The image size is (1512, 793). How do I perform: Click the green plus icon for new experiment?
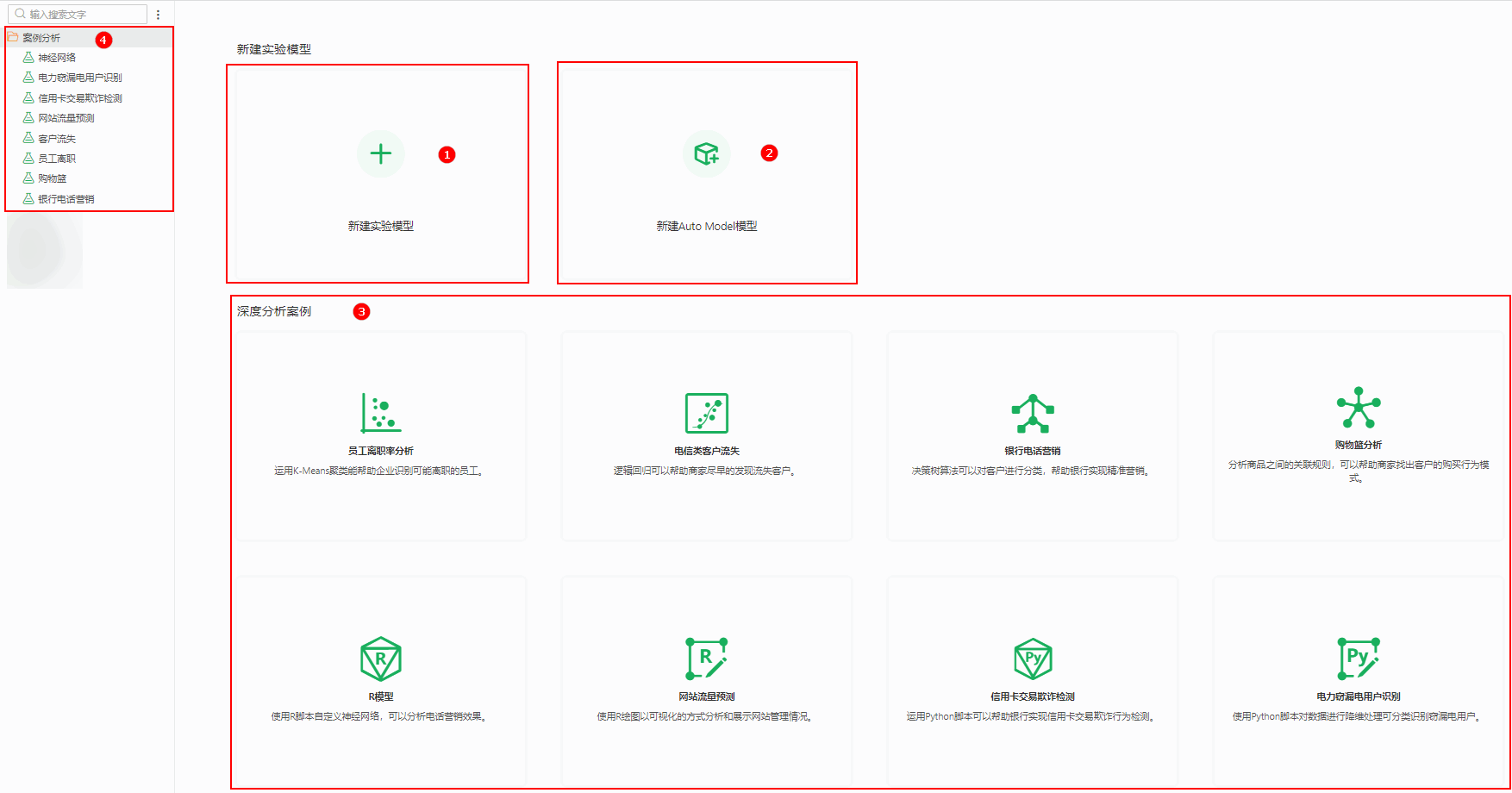pos(381,154)
